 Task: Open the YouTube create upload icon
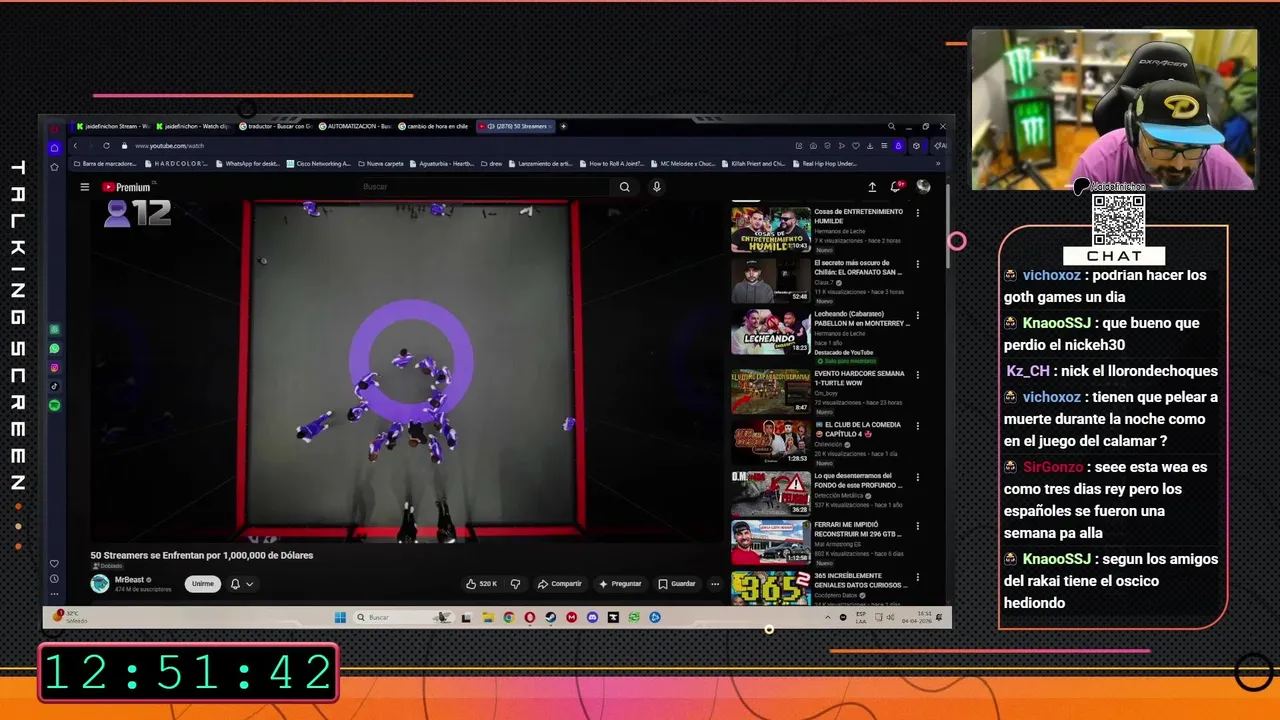point(872,187)
